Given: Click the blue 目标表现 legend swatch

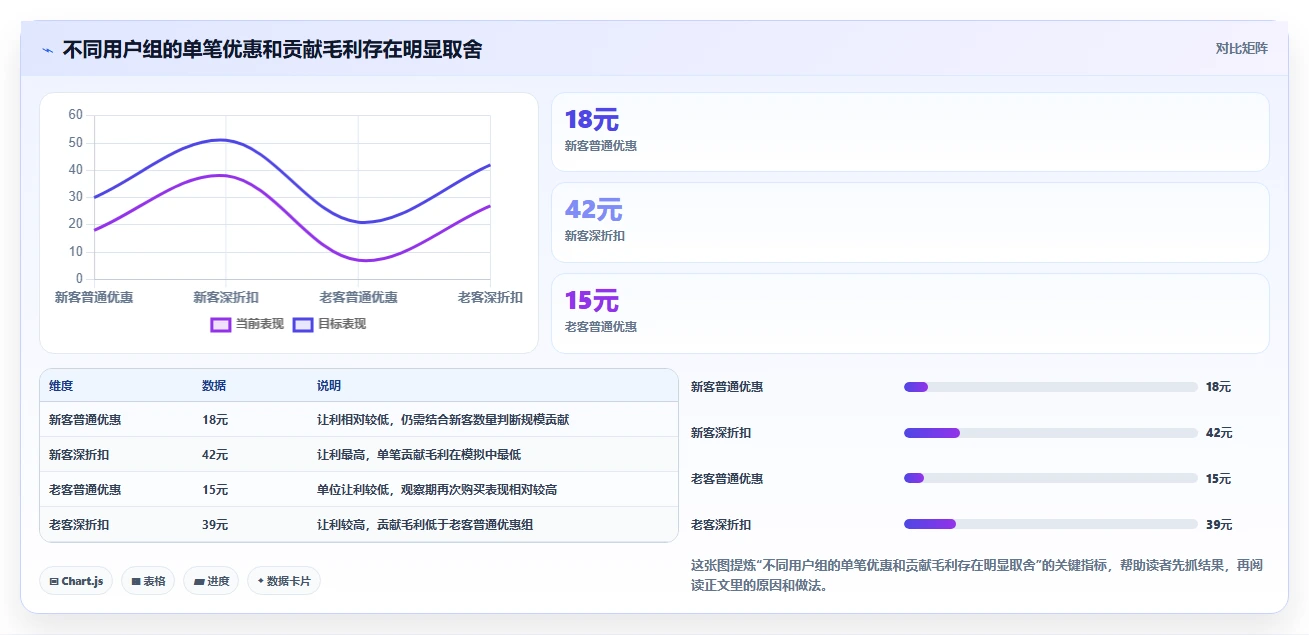Looking at the screenshot, I should point(303,324).
